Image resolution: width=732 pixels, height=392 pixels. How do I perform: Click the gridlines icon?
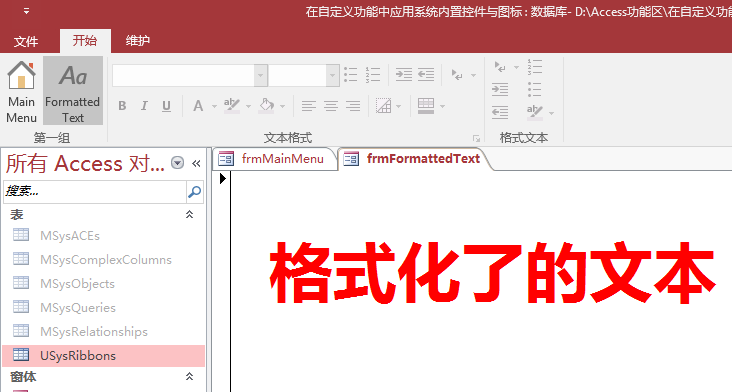pyautogui.click(x=384, y=106)
